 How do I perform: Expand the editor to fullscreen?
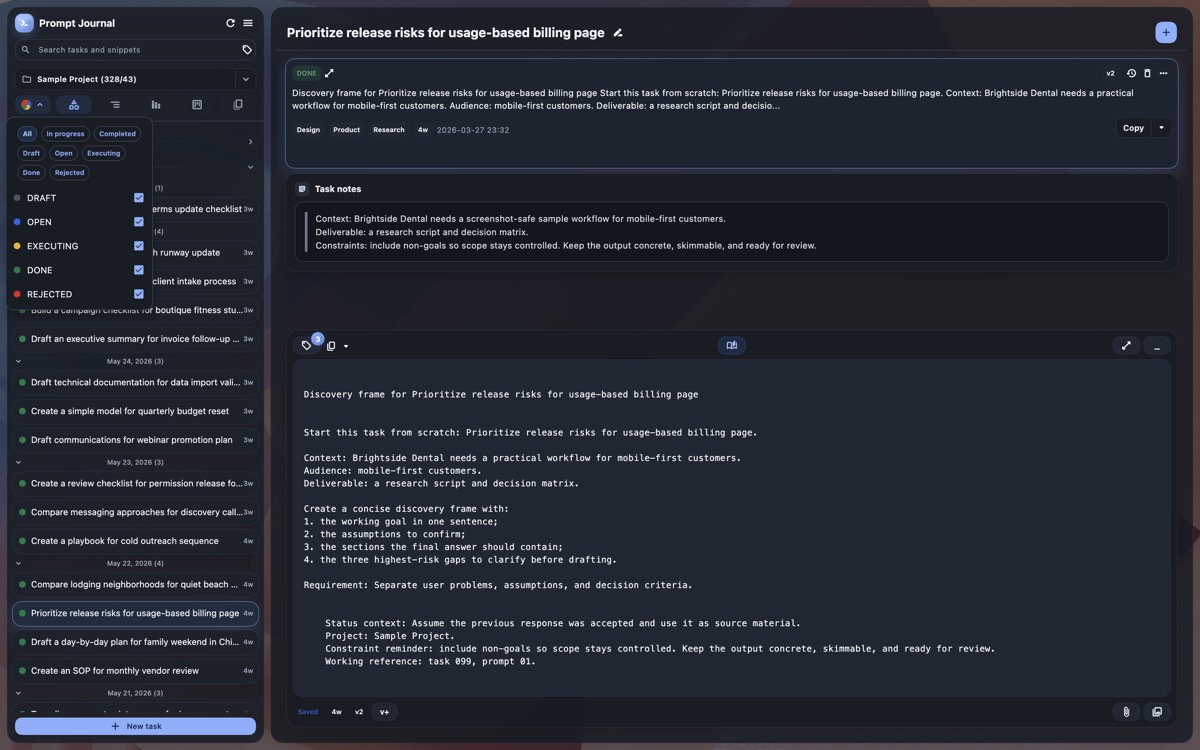1126,346
